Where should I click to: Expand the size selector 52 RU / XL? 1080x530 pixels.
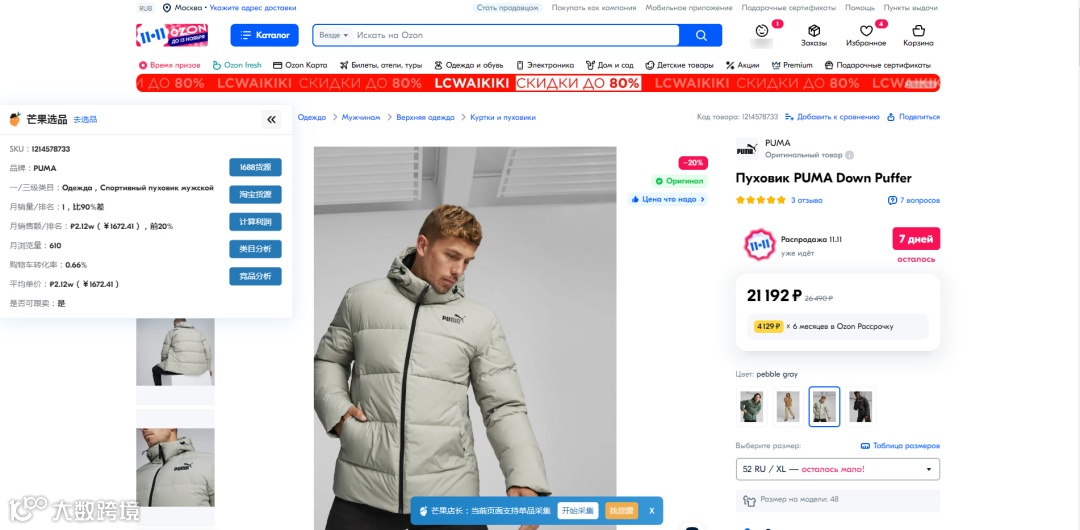click(838, 469)
